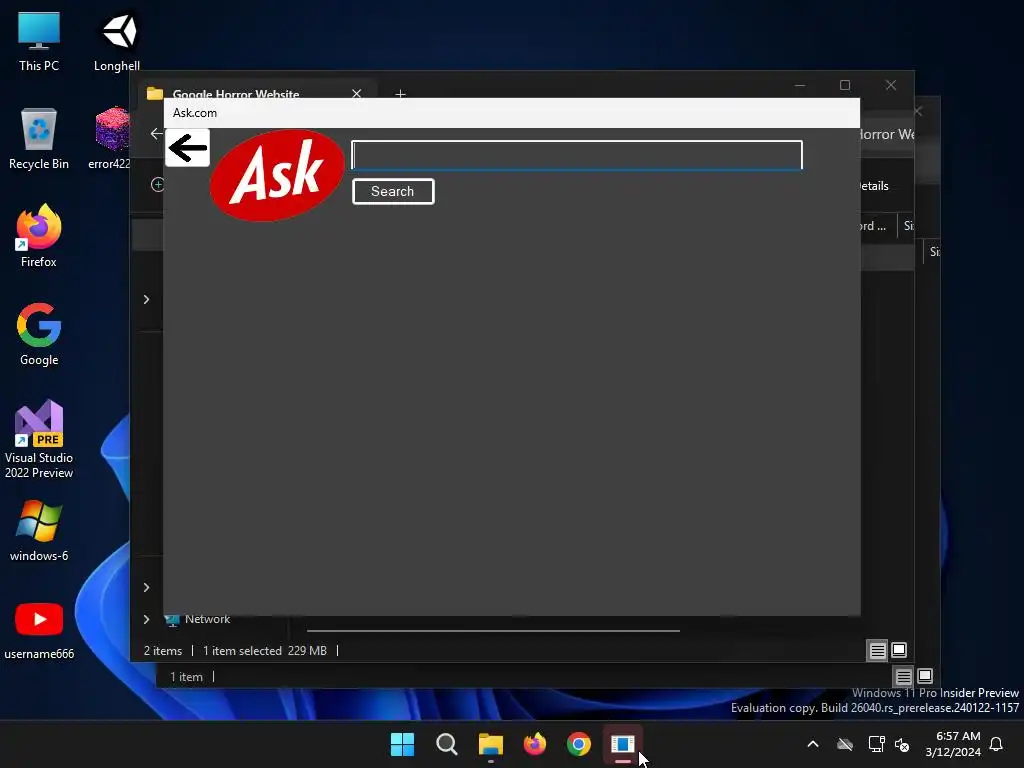Viewport: 1024px width, 768px height.
Task: Open Google Chrome from the taskbar
Action: [x=579, y=744]
